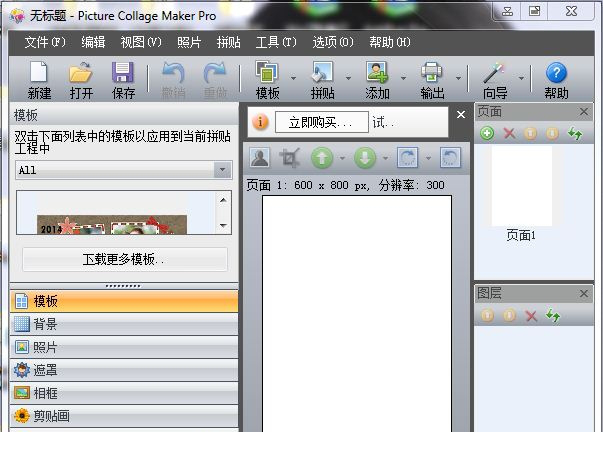
Task: Expand dropdown beside green down arrow
Action: click(385, 158)
